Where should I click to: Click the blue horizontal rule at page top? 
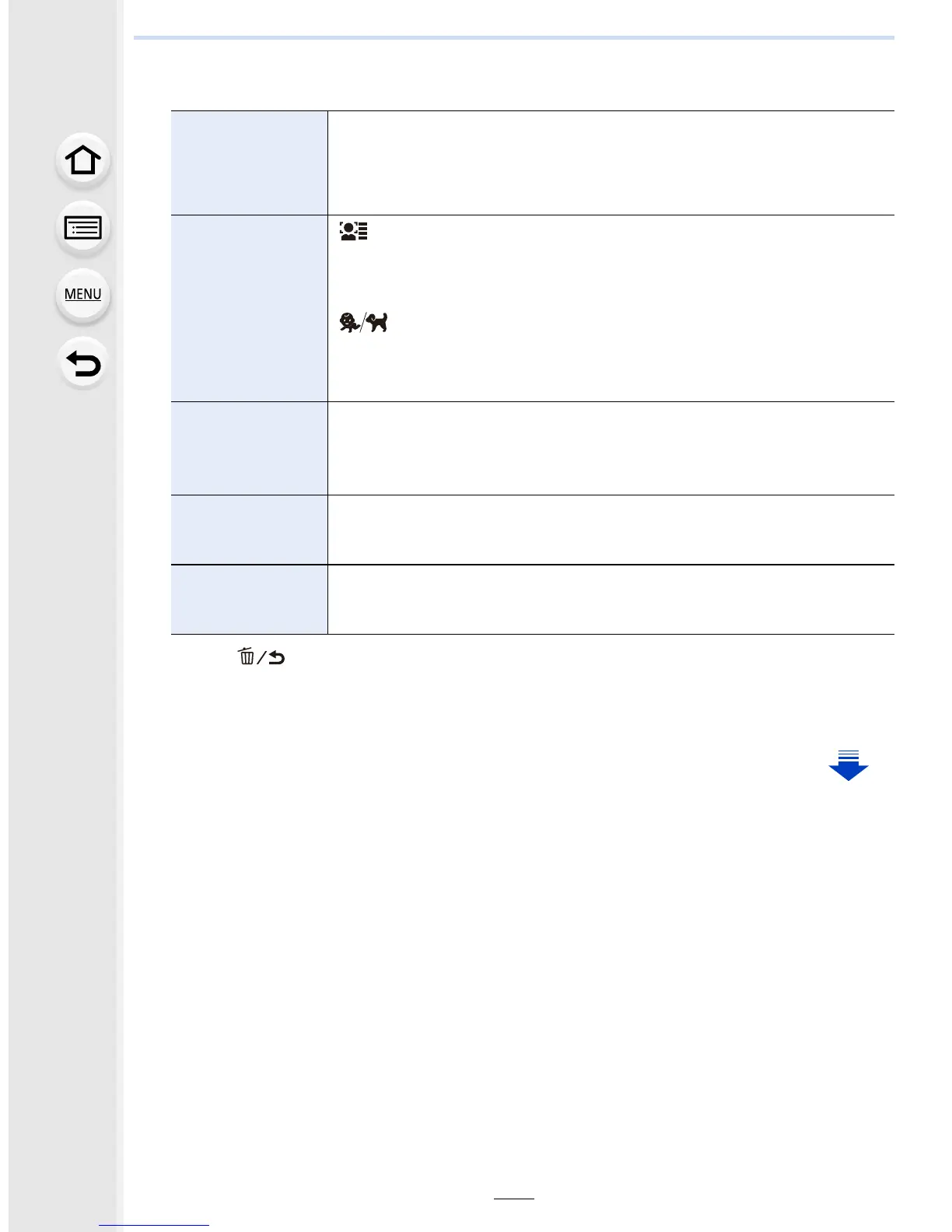[x=513, y=37]
